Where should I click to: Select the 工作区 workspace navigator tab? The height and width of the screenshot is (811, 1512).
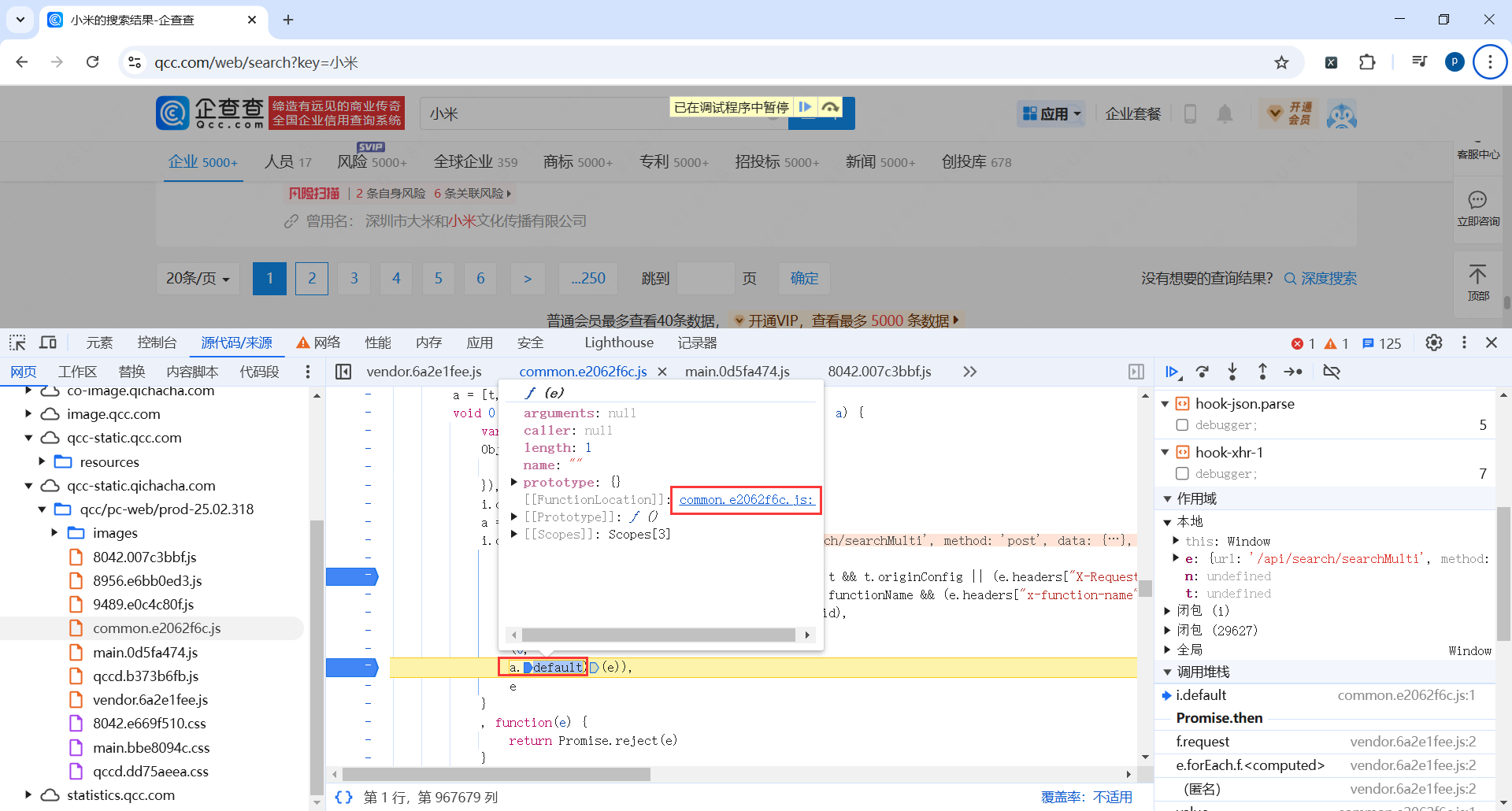tap(77, 372)
